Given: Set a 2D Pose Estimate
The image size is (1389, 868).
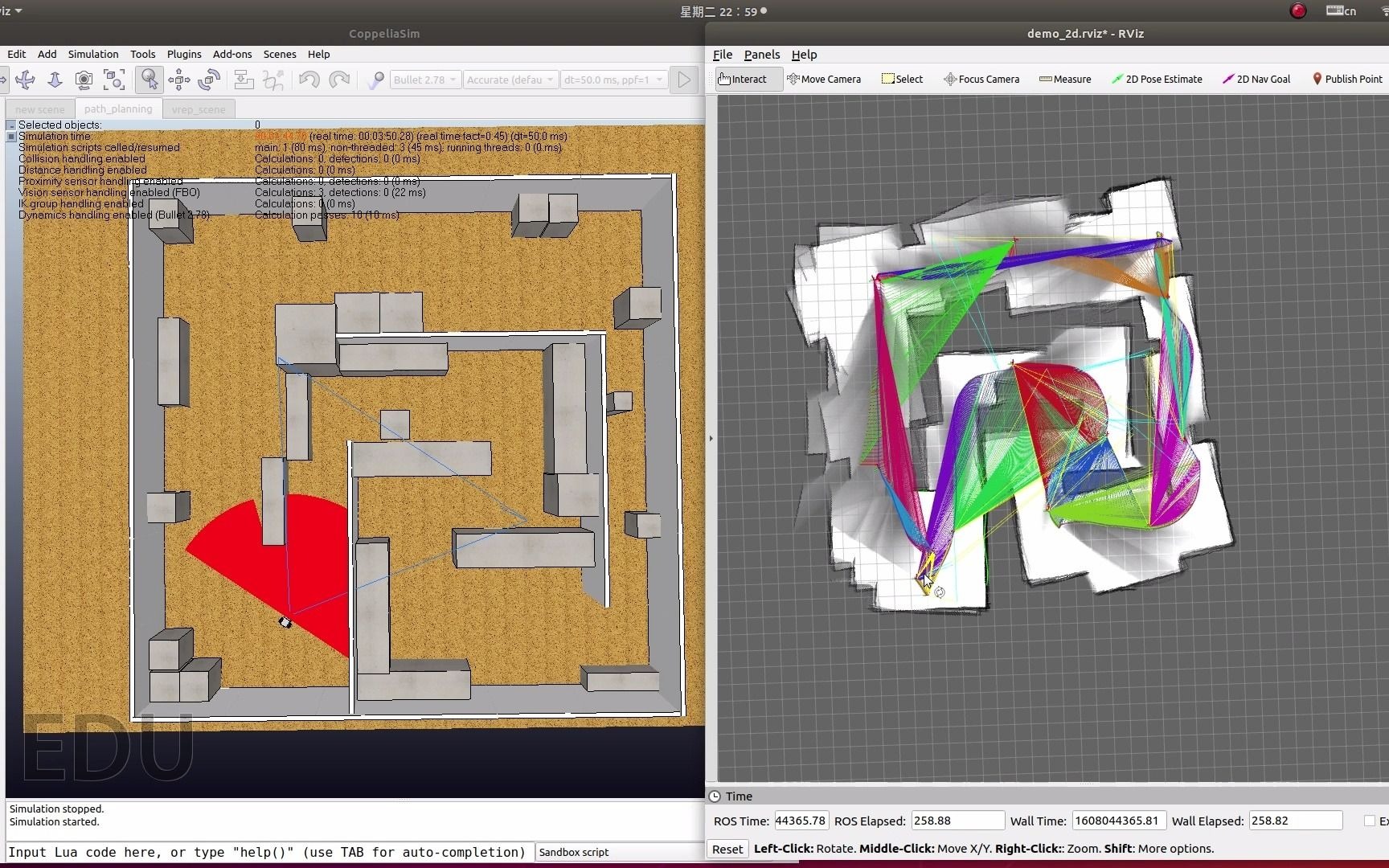Looking at the screenshot, I should click(x=1157, y=79).
